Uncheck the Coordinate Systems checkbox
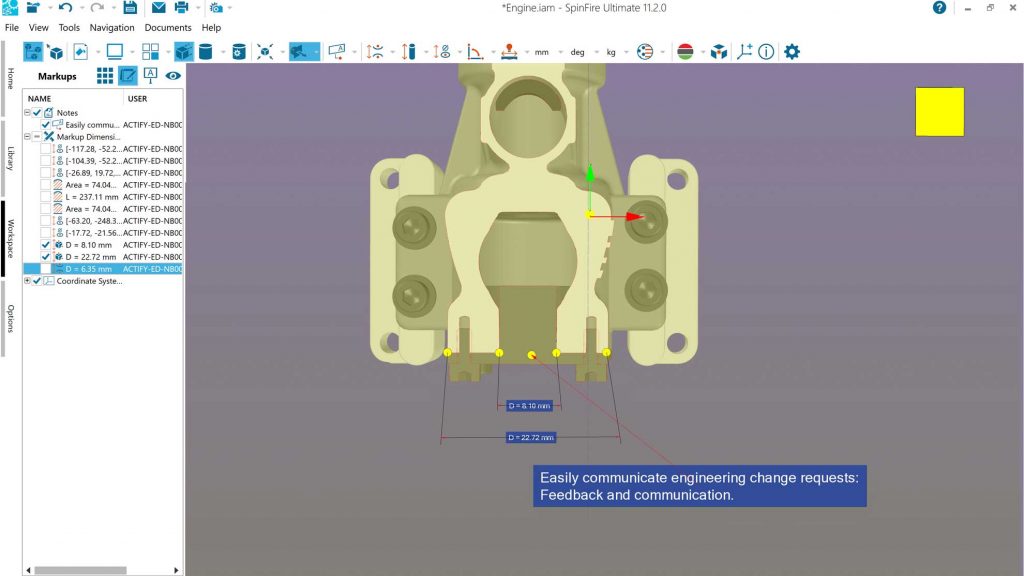Viewport: 1024px width, 576px height. pyautogui.click(x=37, y=281)
